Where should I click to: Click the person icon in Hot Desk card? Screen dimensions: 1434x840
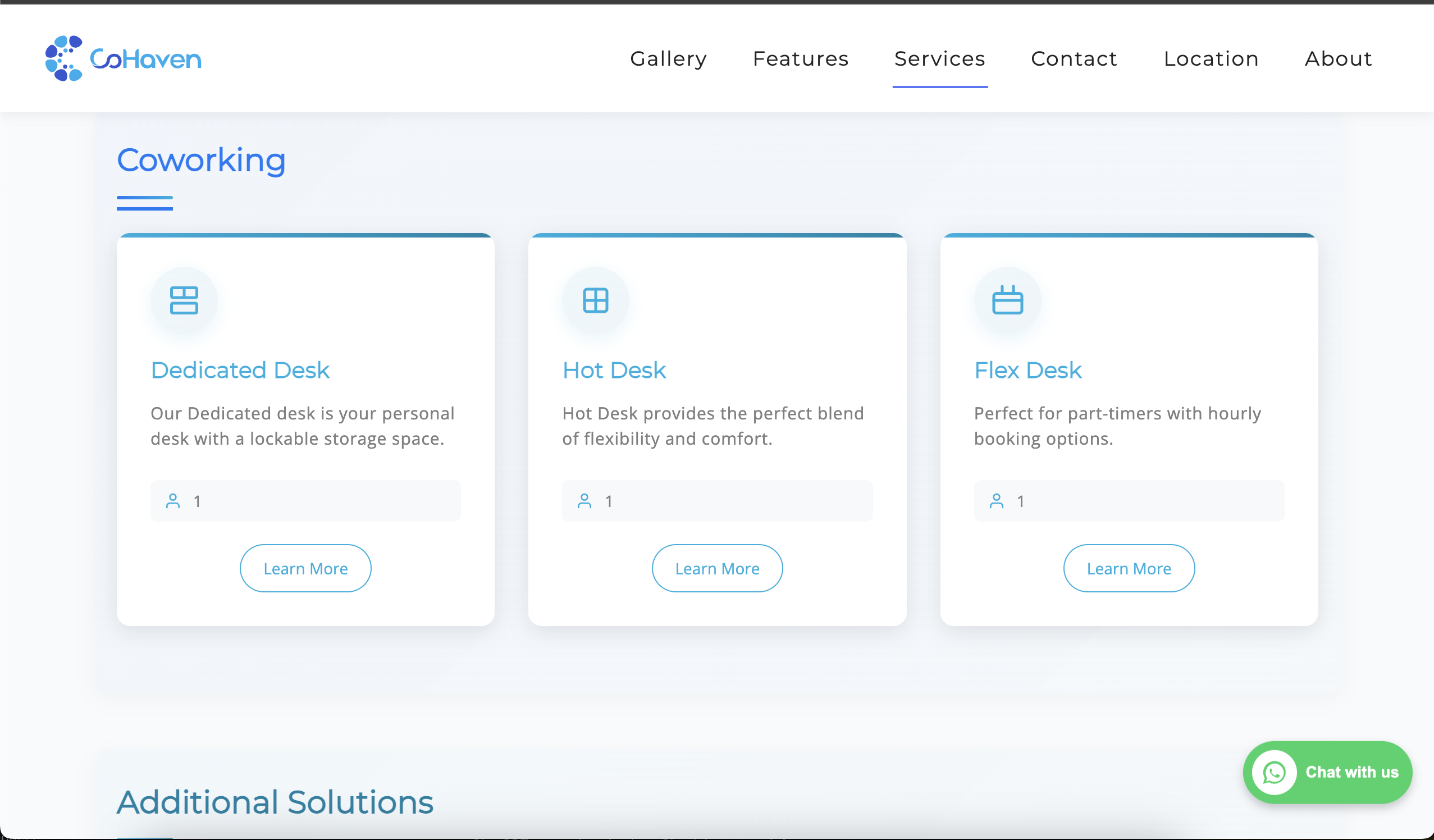pos(584,501)
